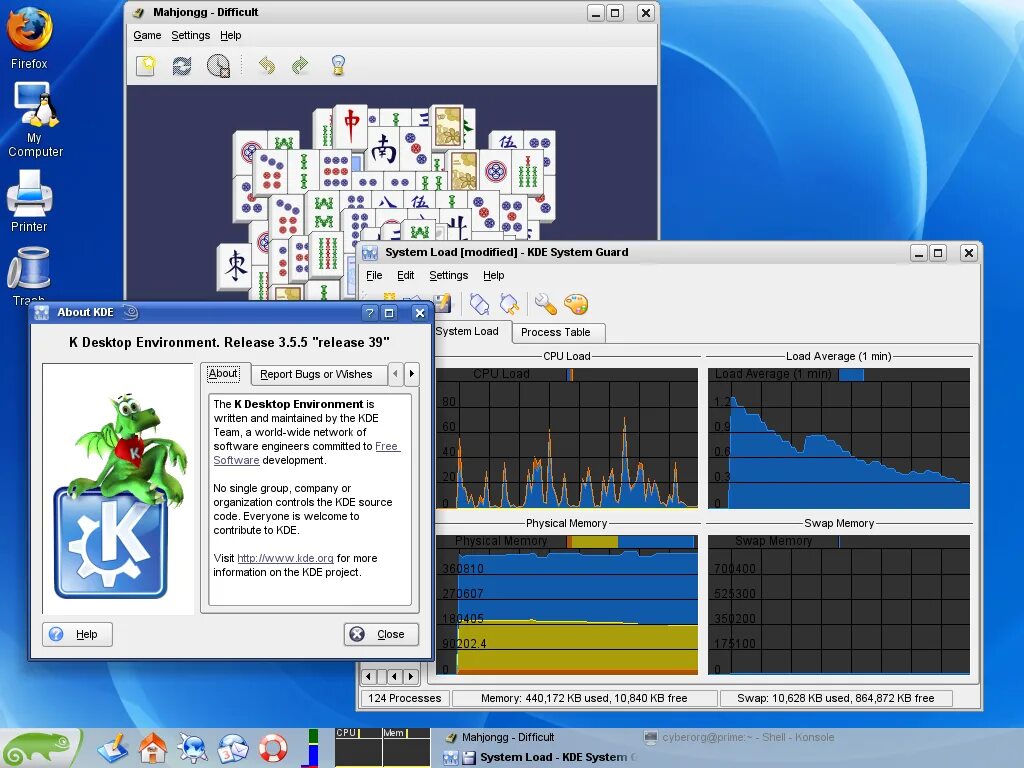The height and width of the screenshot is (768, 1024).
Task: Open Settings menu in KDE System Guard
Action: point(448,276)
